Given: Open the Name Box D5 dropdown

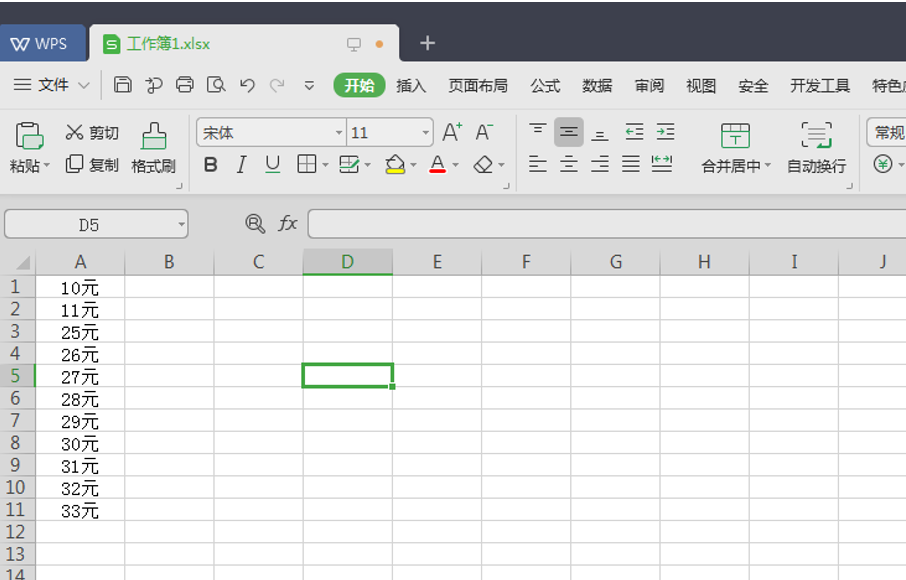Looking at the screenshot, I should tap(181, 224).
